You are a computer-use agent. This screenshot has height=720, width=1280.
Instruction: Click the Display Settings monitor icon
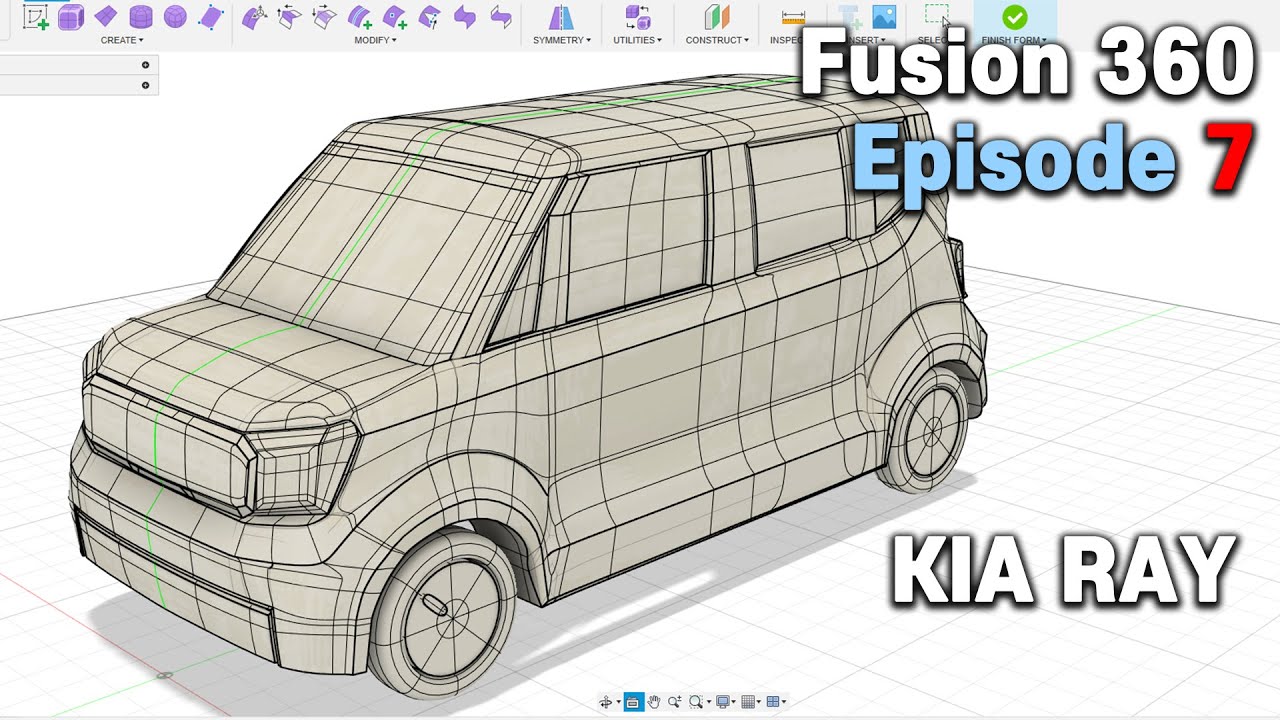(722, 702)
